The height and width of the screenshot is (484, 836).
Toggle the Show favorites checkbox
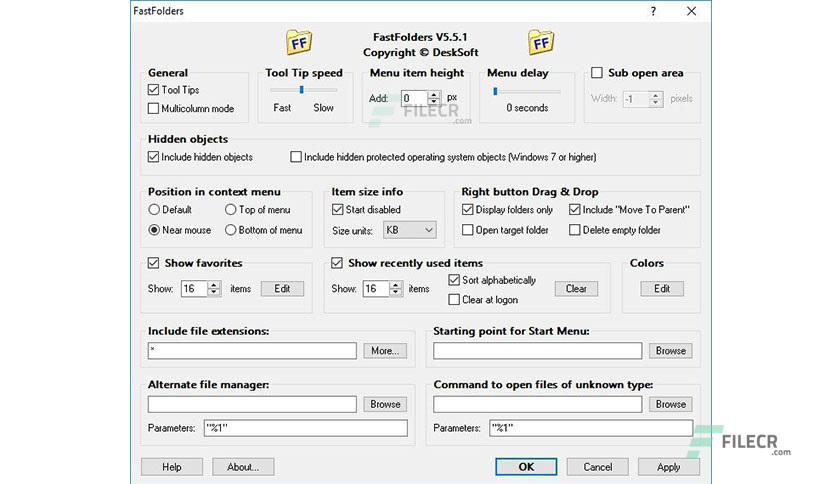point(154,263)
